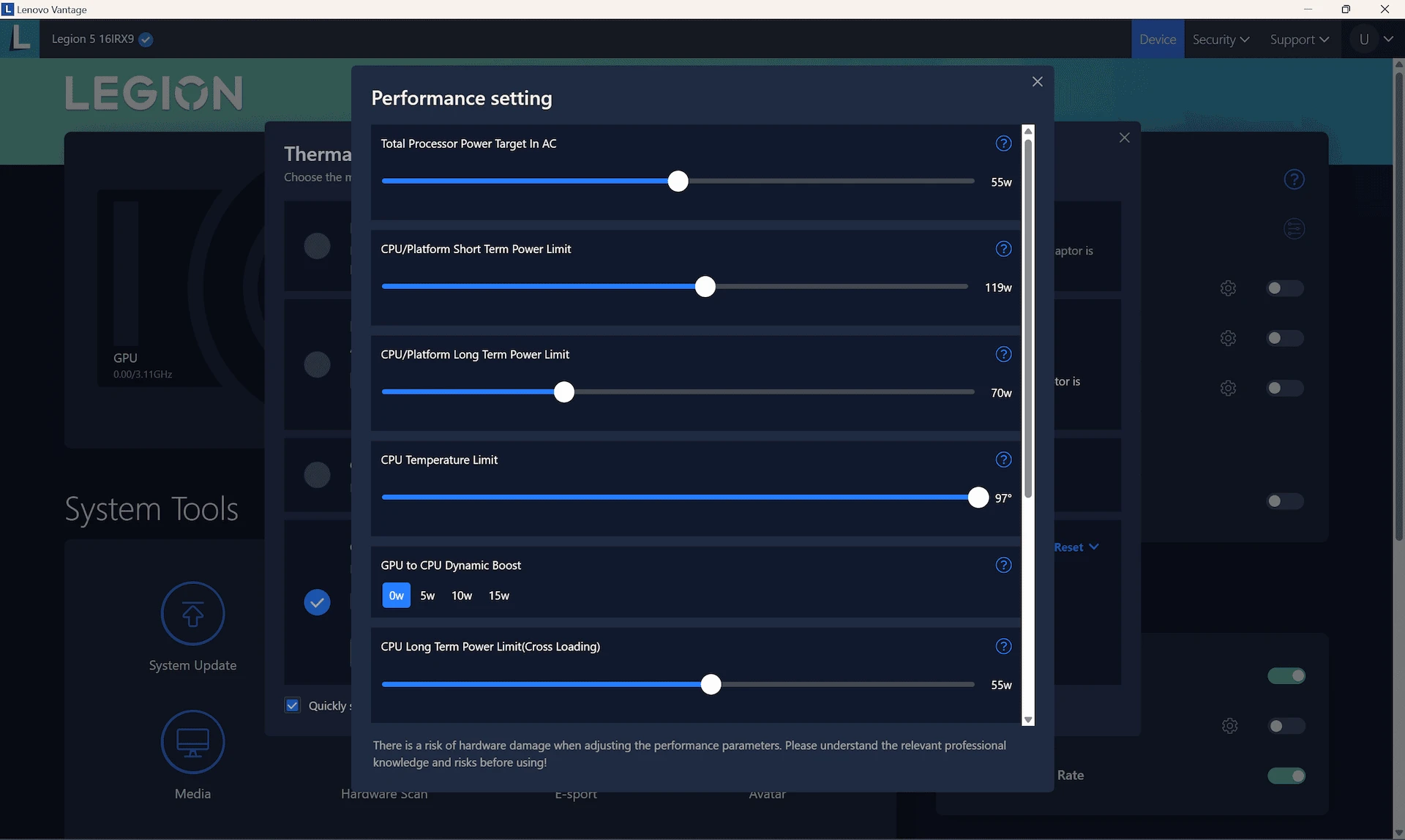
Task: Open help for CPU/Platform Long Term Power Limit
Action: pyautogui.click(x=1003, y=354)
